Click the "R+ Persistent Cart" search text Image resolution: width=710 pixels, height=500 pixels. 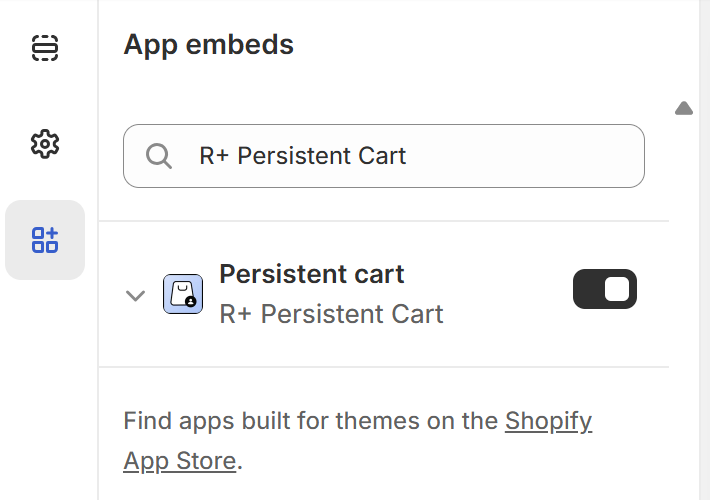tap(303, 156)
